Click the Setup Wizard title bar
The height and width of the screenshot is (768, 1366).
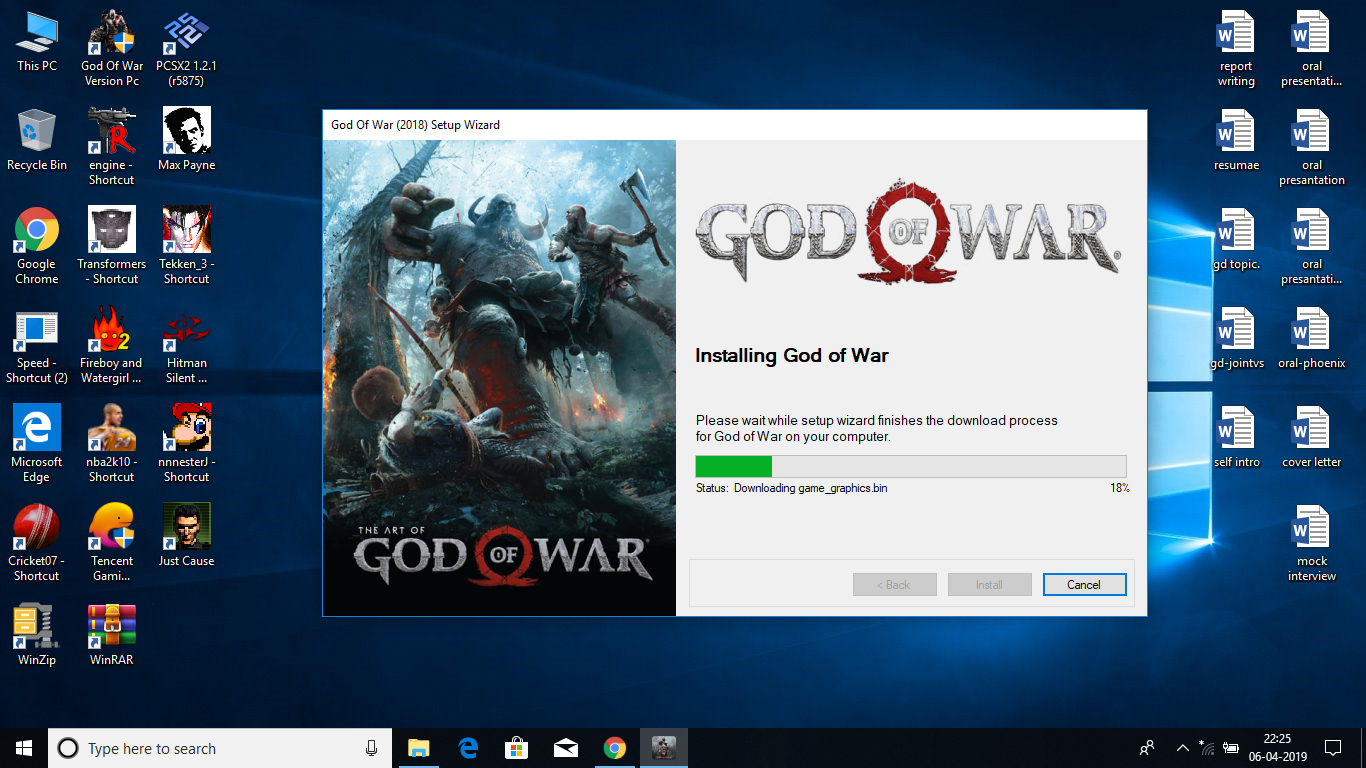click(735, 125)
